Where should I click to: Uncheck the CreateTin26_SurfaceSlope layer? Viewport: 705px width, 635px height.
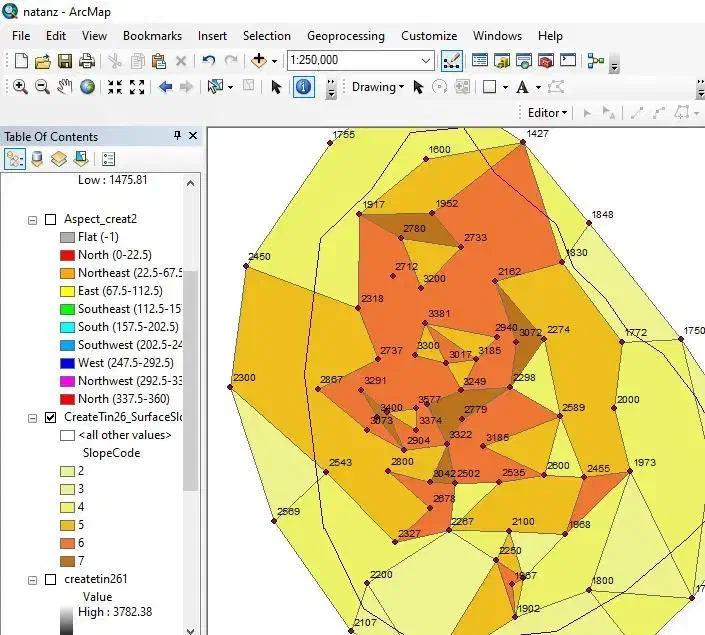(x=50, y=418)
